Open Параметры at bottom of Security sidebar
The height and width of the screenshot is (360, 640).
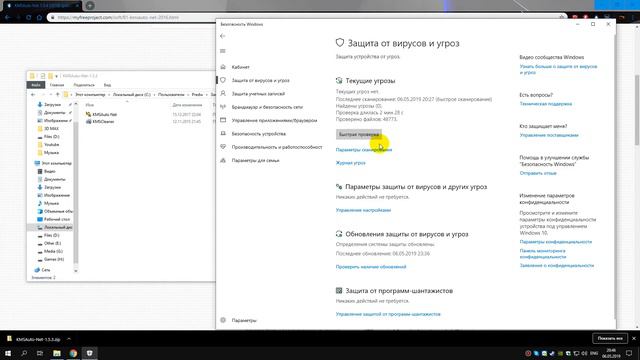point(244,320)
